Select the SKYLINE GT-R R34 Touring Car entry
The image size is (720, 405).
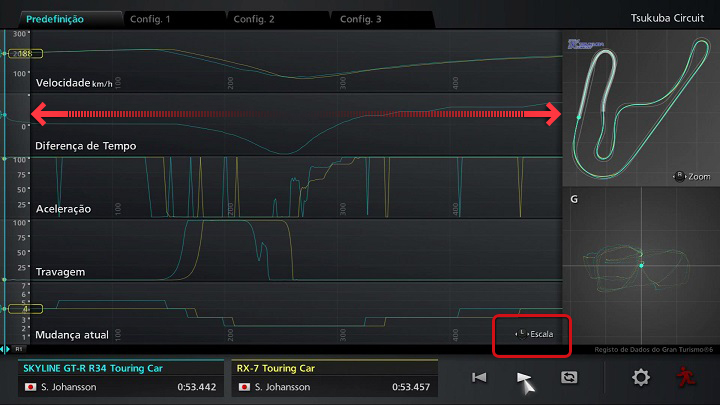pyautogui.click(x=120, y=378)
